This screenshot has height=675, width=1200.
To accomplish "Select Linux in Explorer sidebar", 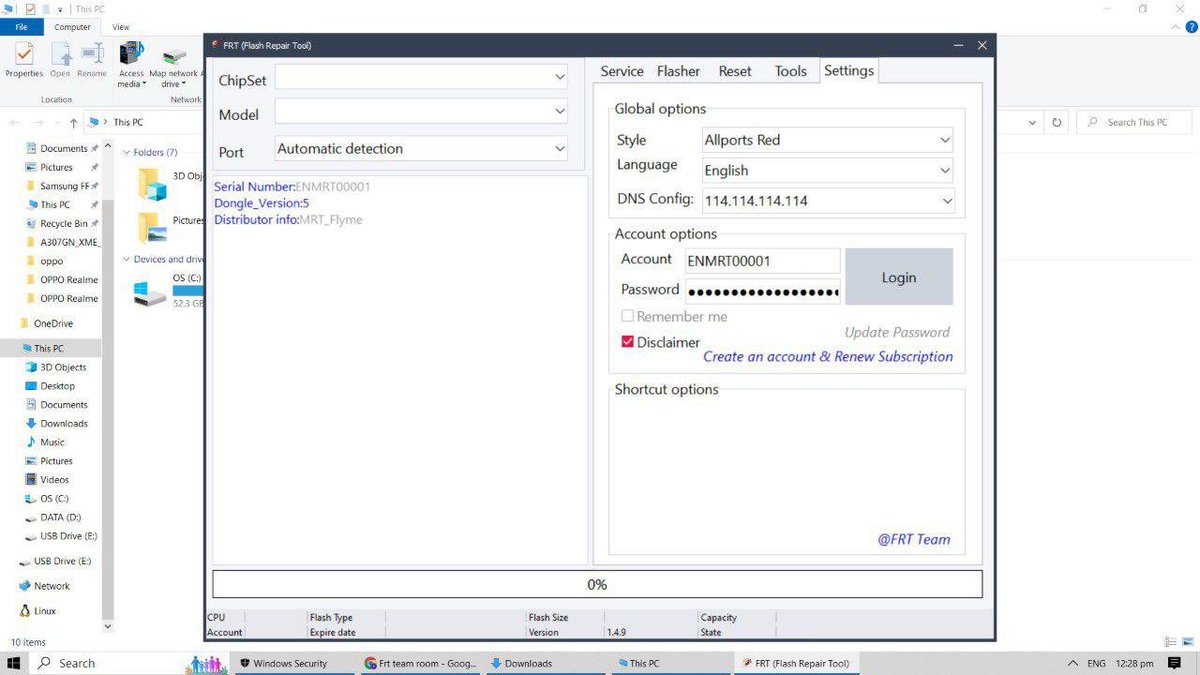I will point(44,610).
